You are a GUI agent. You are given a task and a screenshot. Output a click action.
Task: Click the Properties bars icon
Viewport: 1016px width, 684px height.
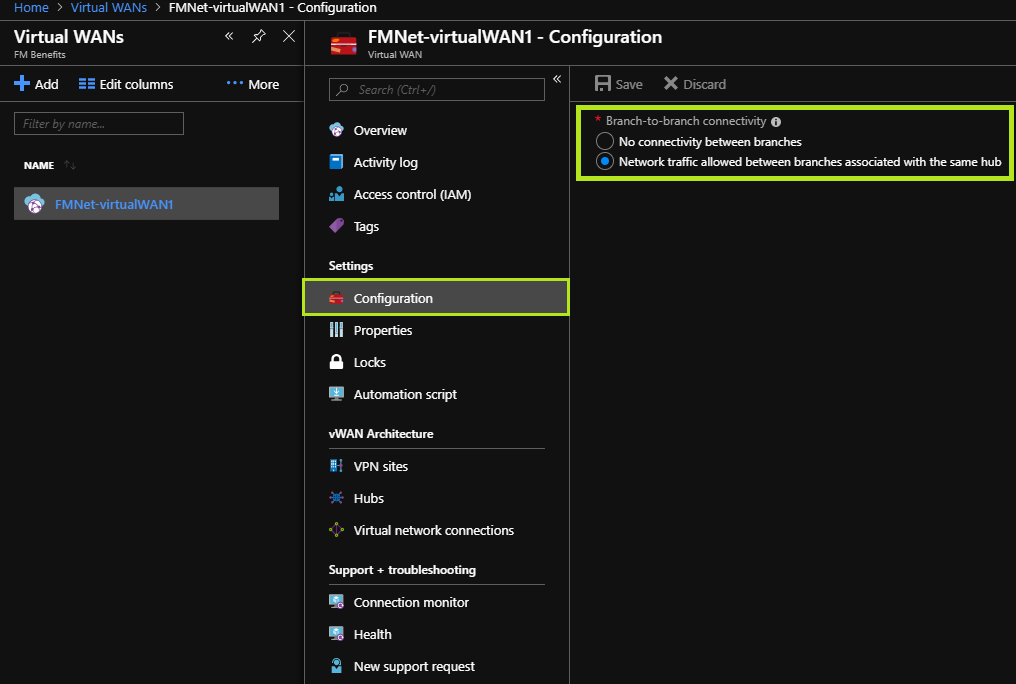[x=336, y=330]
